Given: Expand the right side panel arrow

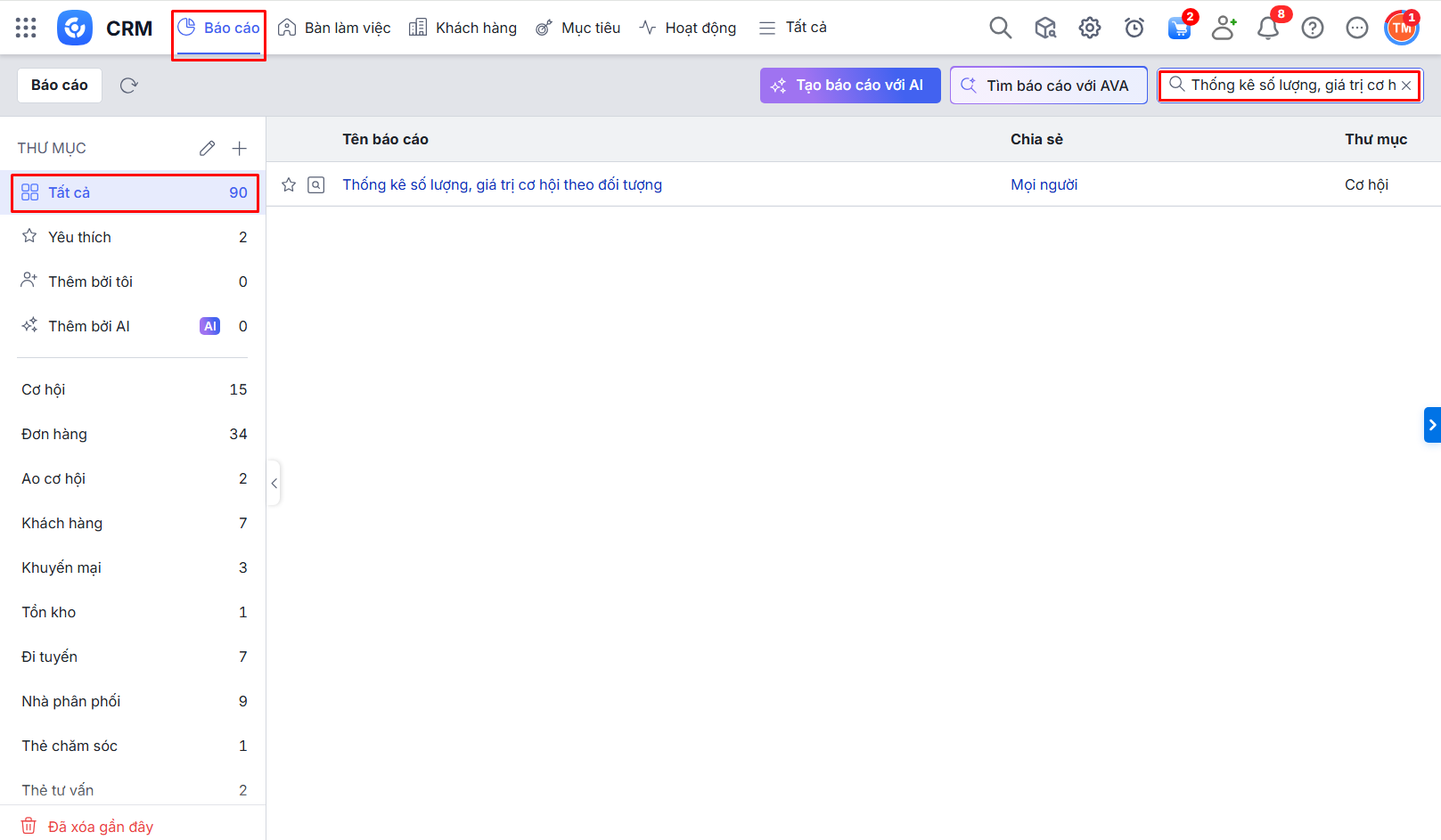Looking at the screenshot, I should [x=1432, y=425].
